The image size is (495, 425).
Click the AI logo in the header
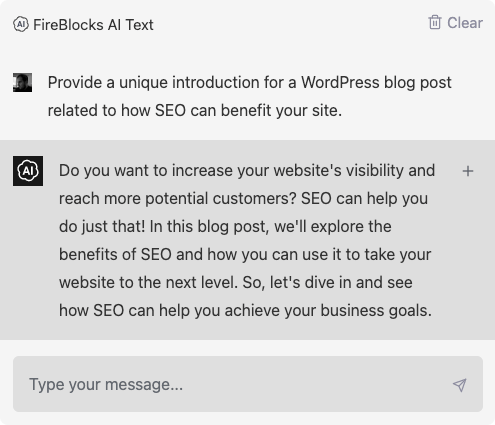click(21, 24)
